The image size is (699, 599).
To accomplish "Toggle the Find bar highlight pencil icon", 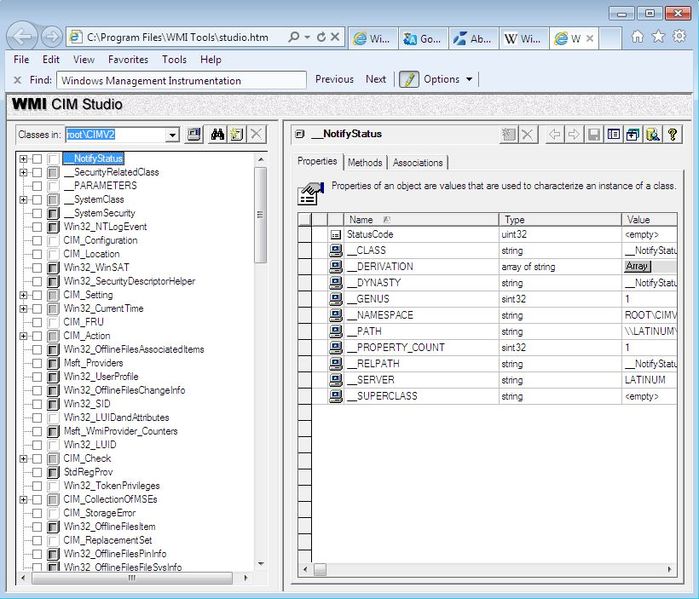I will coord(409,79).
